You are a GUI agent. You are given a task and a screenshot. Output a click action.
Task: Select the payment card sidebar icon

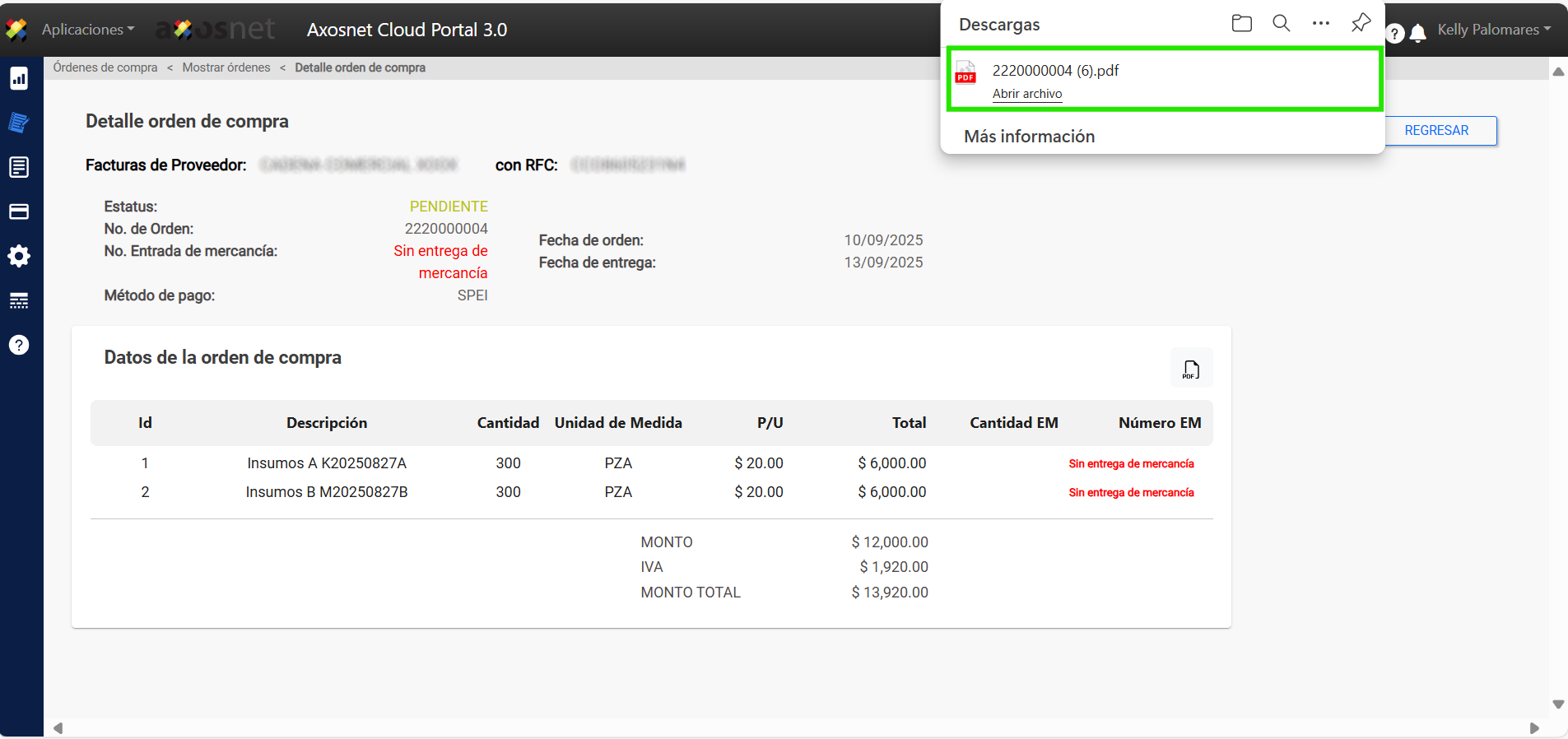click(19, 212)
